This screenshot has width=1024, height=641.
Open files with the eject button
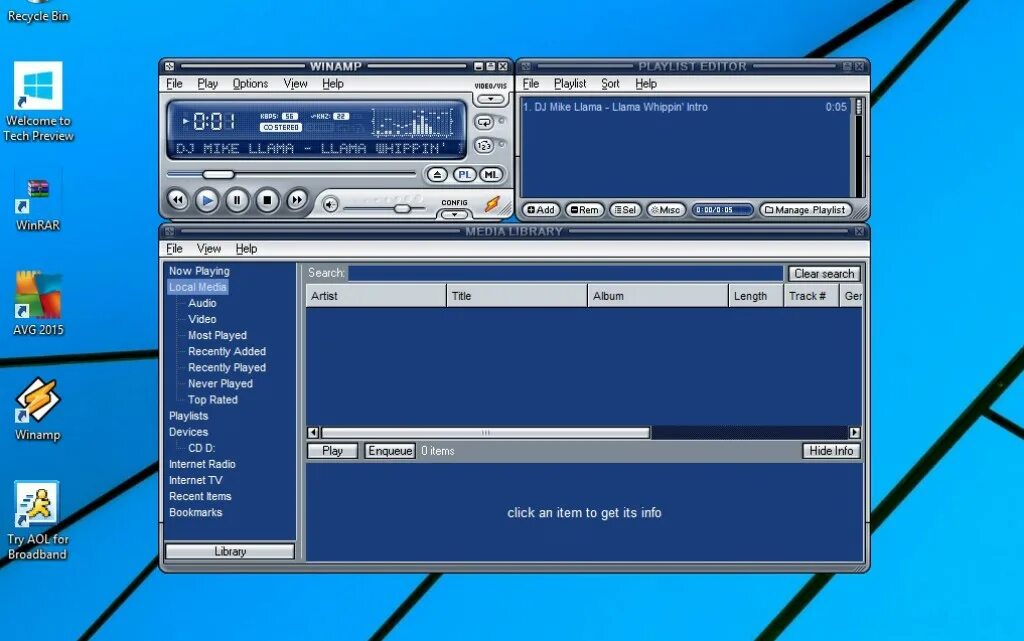point(437,174)
